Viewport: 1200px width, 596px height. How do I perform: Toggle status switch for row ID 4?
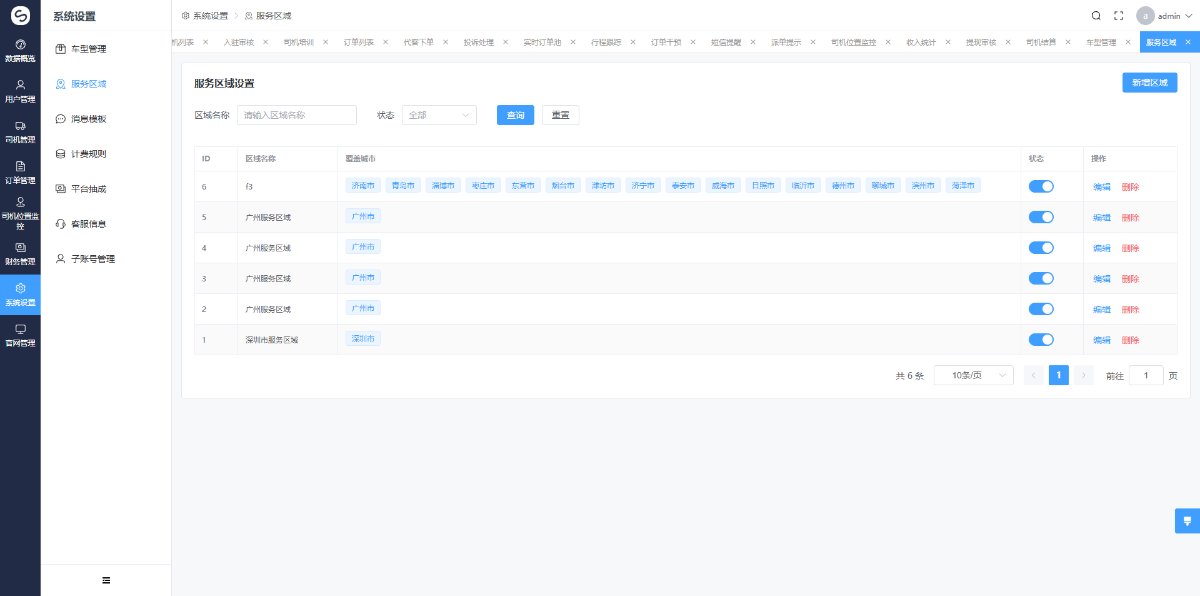coord(1041,247)
